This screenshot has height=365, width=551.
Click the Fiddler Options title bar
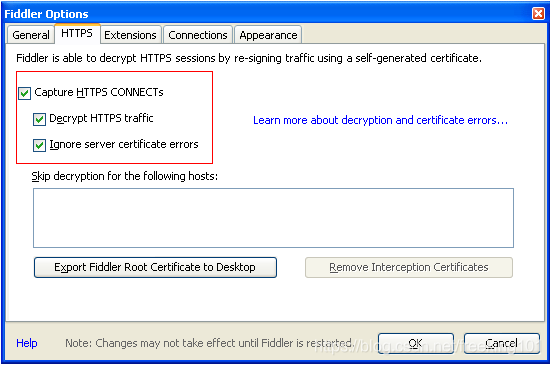[x=267, y=14]
